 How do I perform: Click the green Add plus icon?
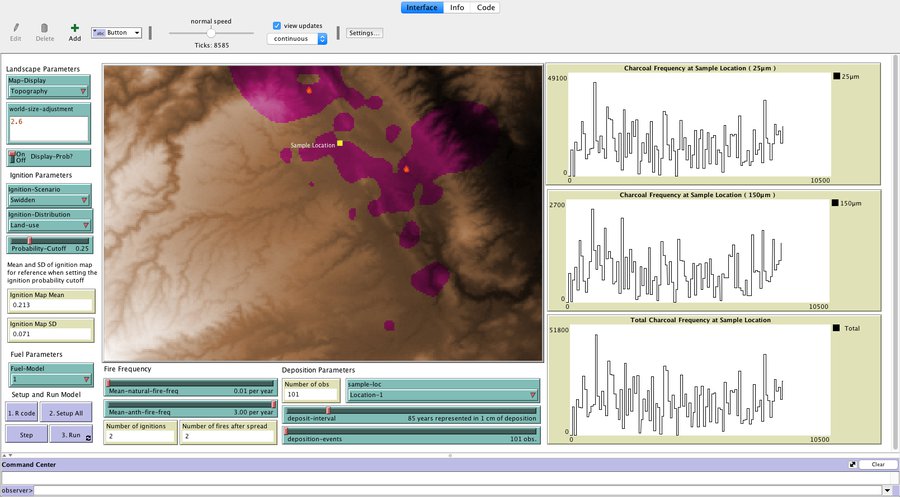[75, 28]
